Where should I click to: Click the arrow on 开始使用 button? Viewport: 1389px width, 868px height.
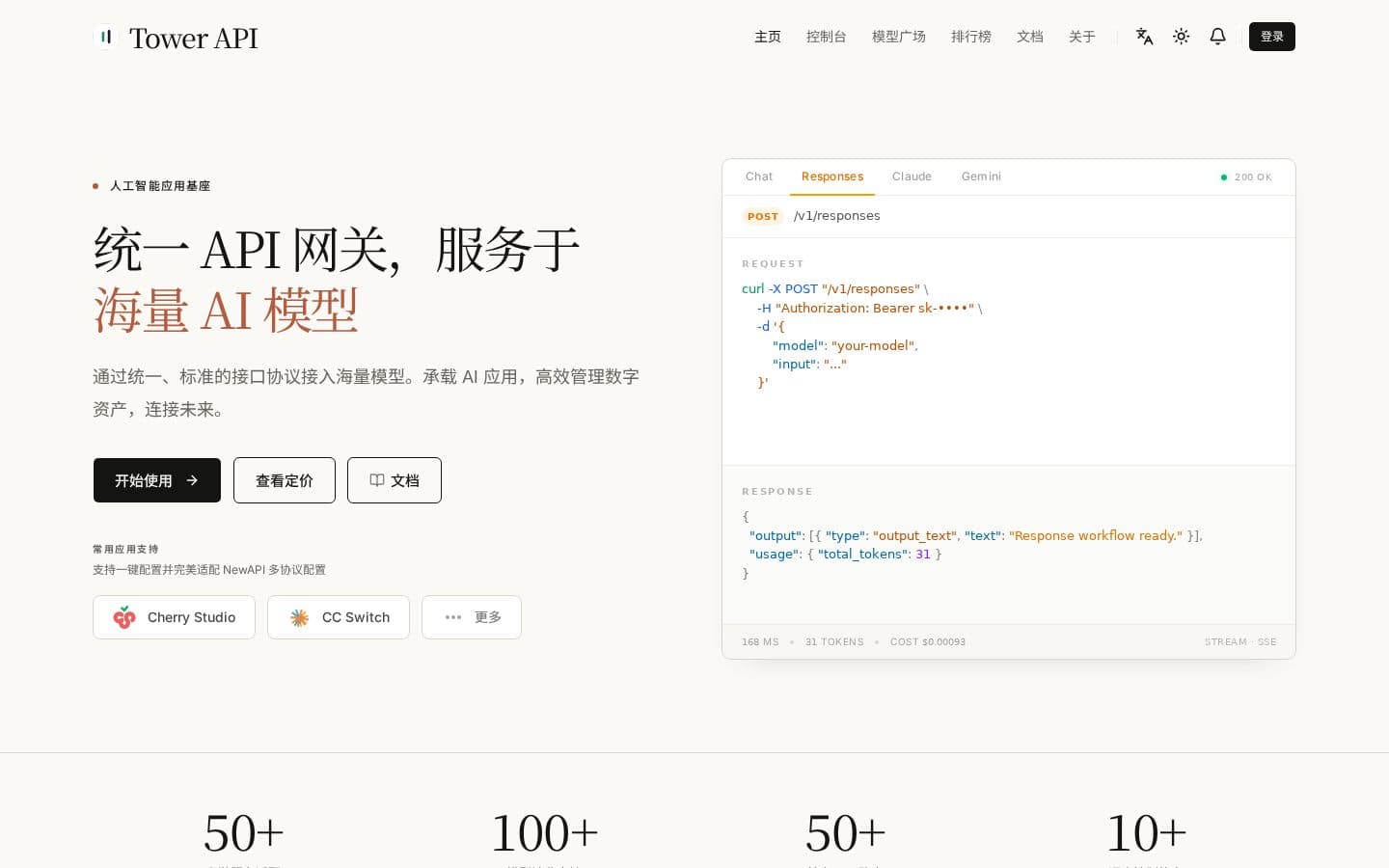click(192, 480)
